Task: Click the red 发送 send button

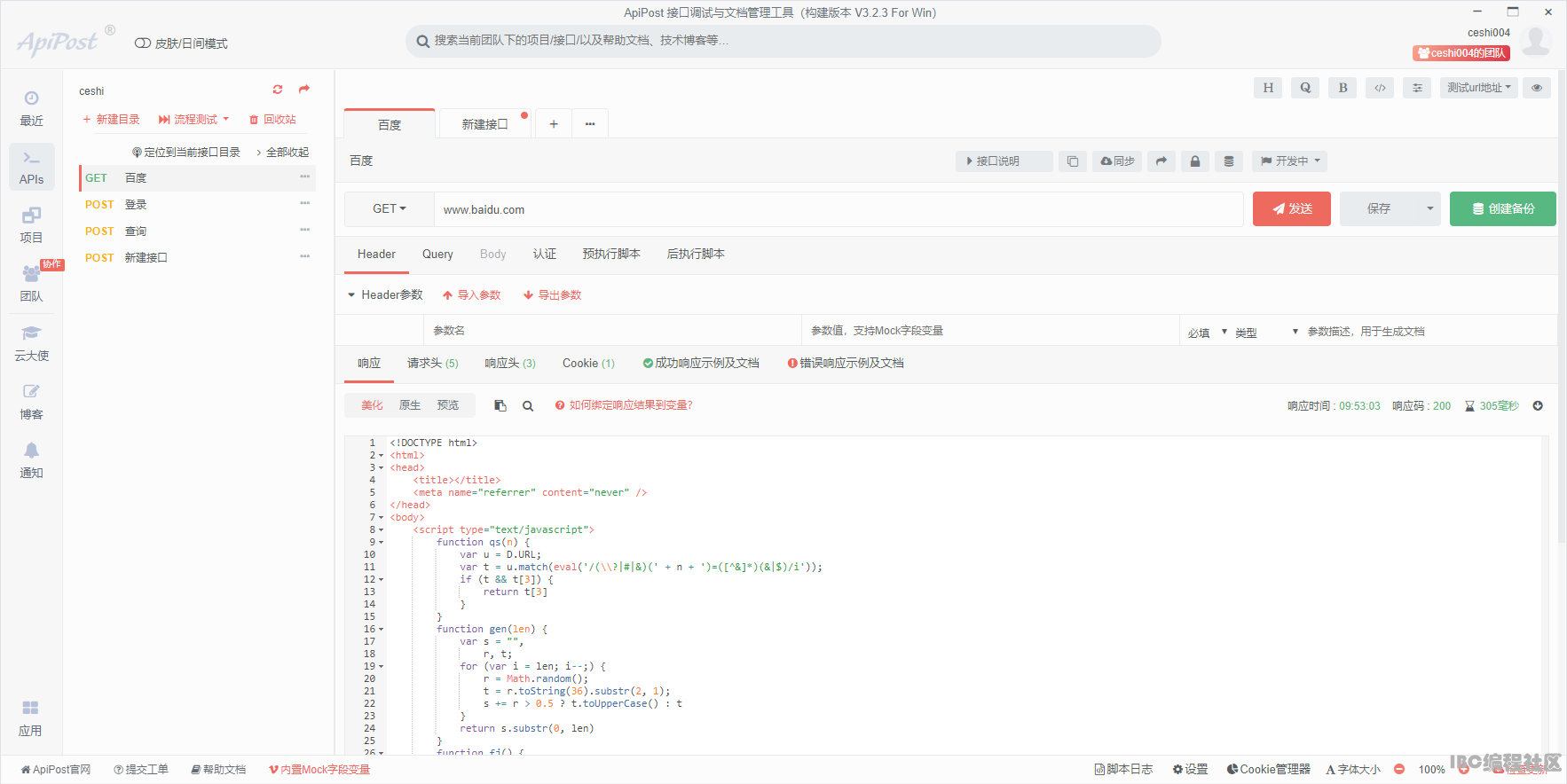Action: (1291, 209)
